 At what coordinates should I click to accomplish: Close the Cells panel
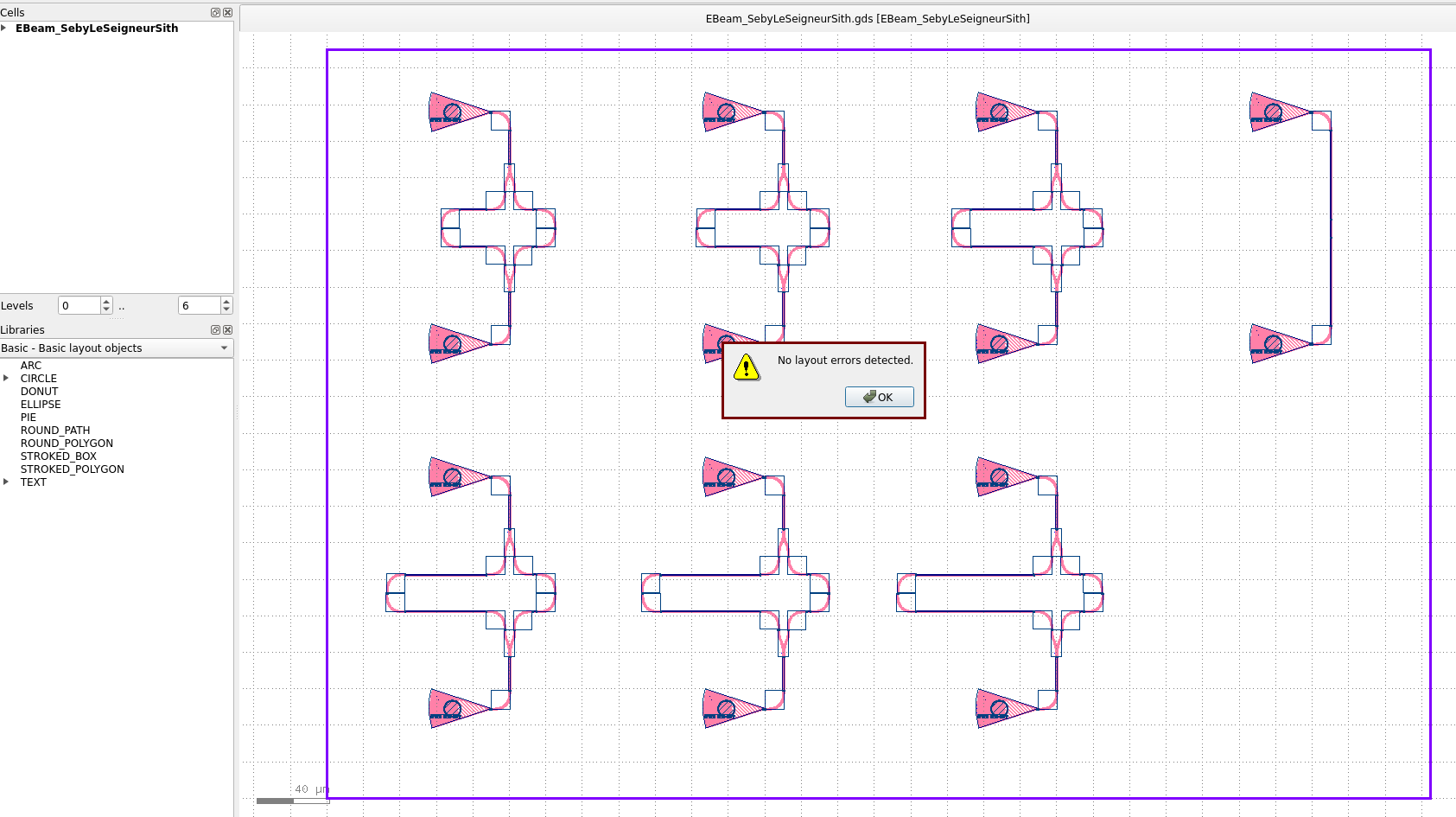coord(227,12)
